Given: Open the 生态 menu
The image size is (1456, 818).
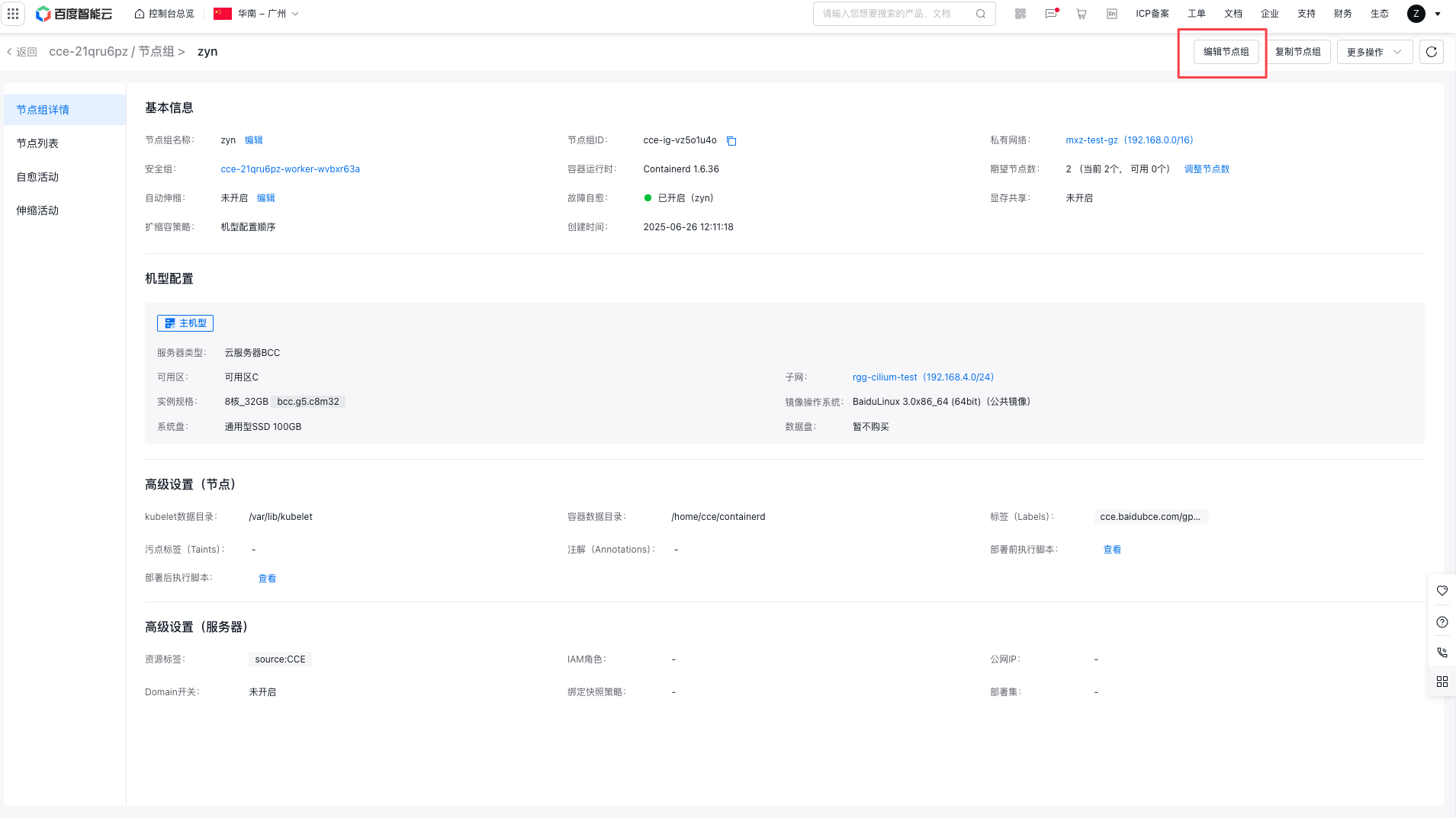Looking at the screenshot, I should [1380, 14].
